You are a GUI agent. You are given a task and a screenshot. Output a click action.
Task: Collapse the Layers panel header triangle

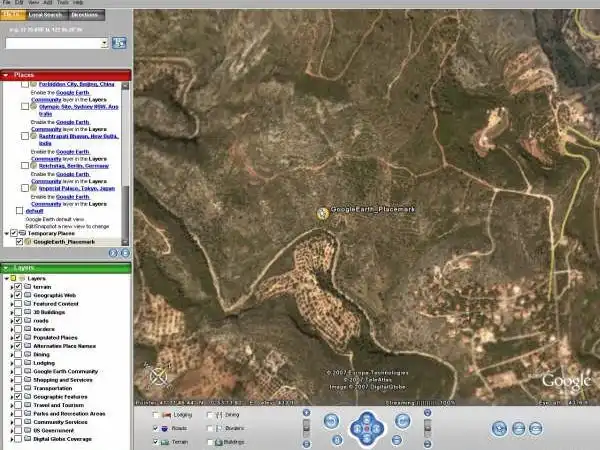(6, 268)
